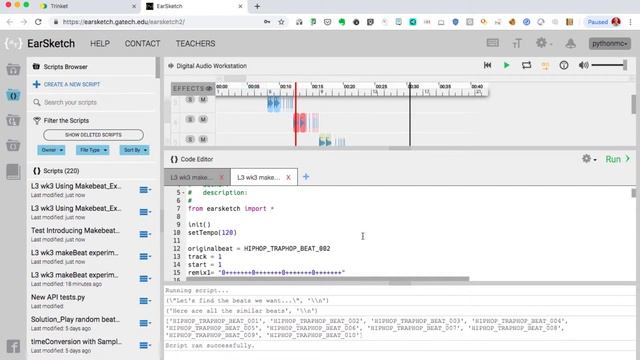The height and width of the screenshot is (360, 640).
Task: Open the Sort By dropdown
Action: point(134,150)
